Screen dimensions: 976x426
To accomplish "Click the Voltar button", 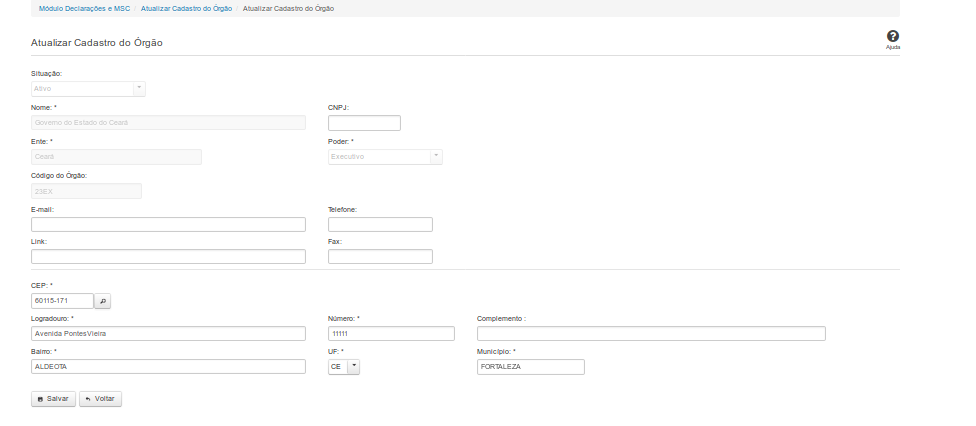I will 100,399.
